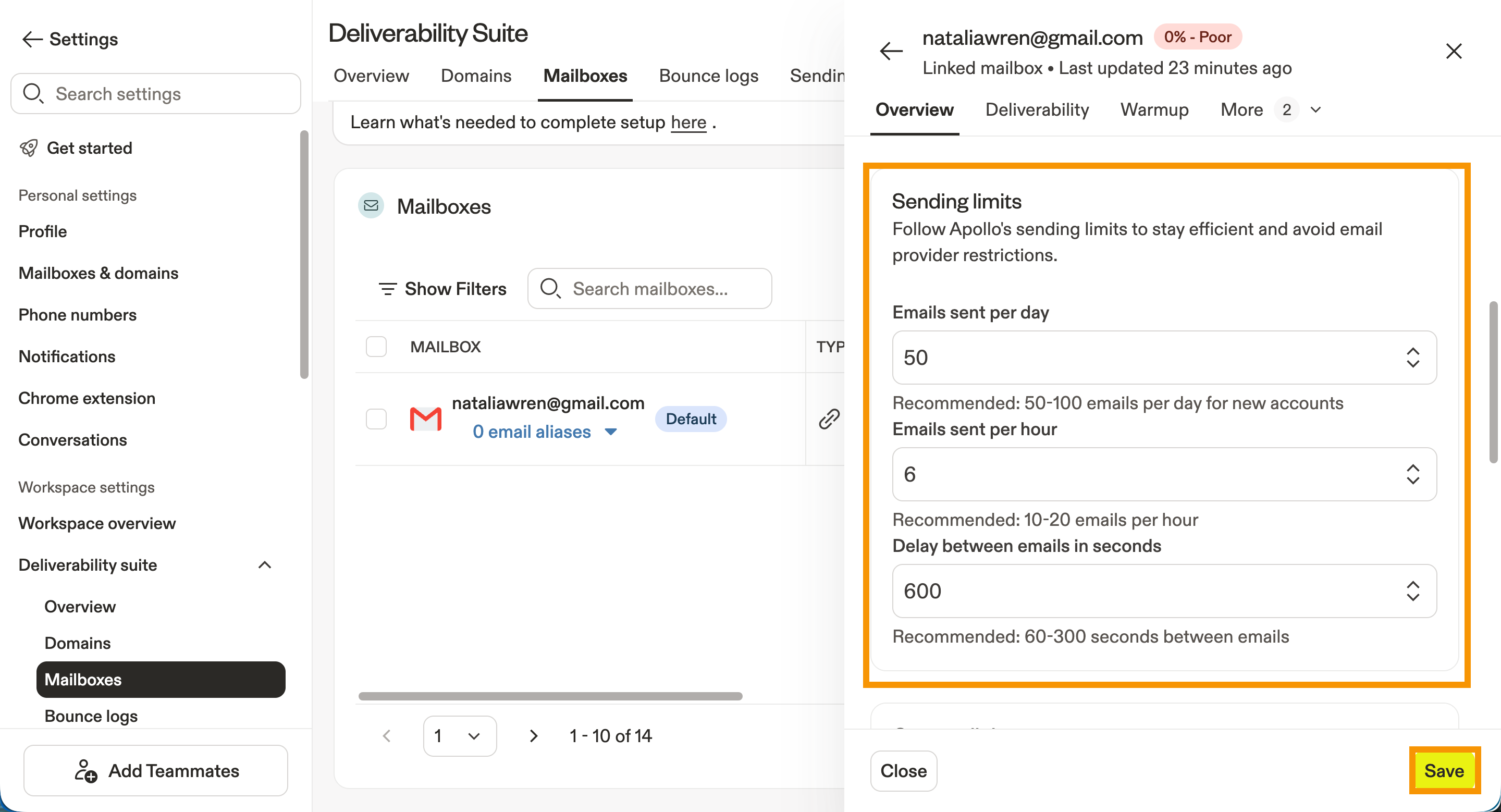1501x812 pixels.
Task: Open the page number dropdown
Action: [x=460, y=736]
